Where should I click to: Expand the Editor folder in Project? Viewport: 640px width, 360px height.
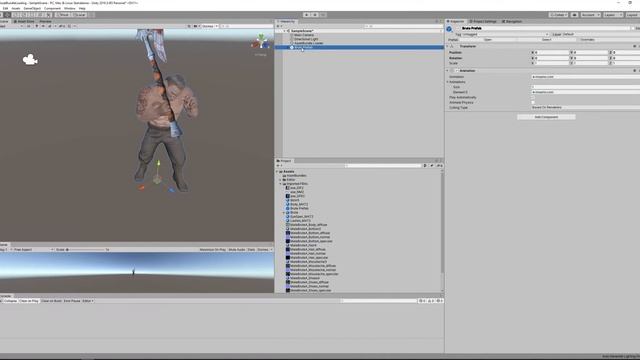pos(280,180)
